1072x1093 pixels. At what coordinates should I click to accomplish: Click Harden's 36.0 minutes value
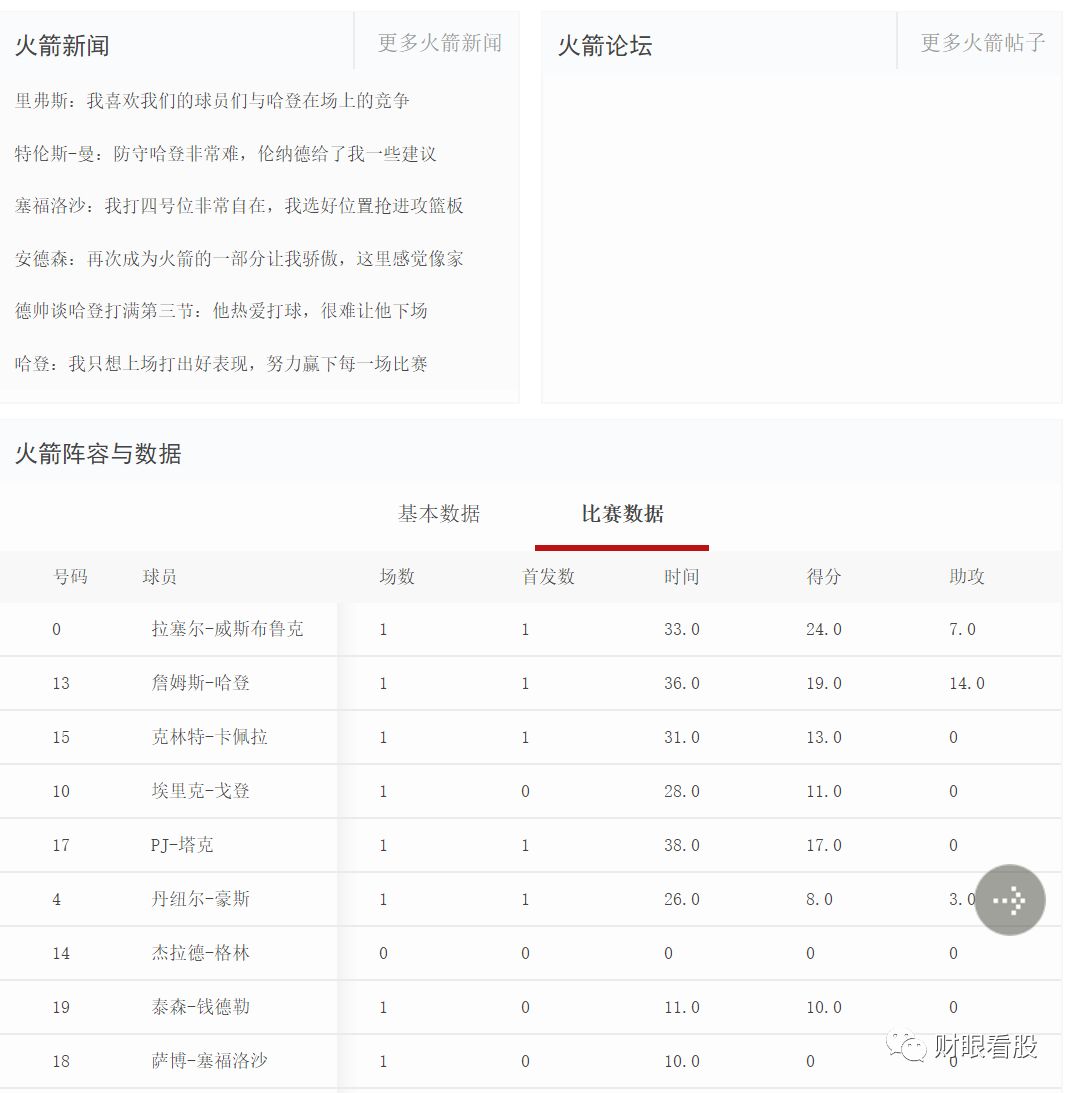(x=682, y=683)
